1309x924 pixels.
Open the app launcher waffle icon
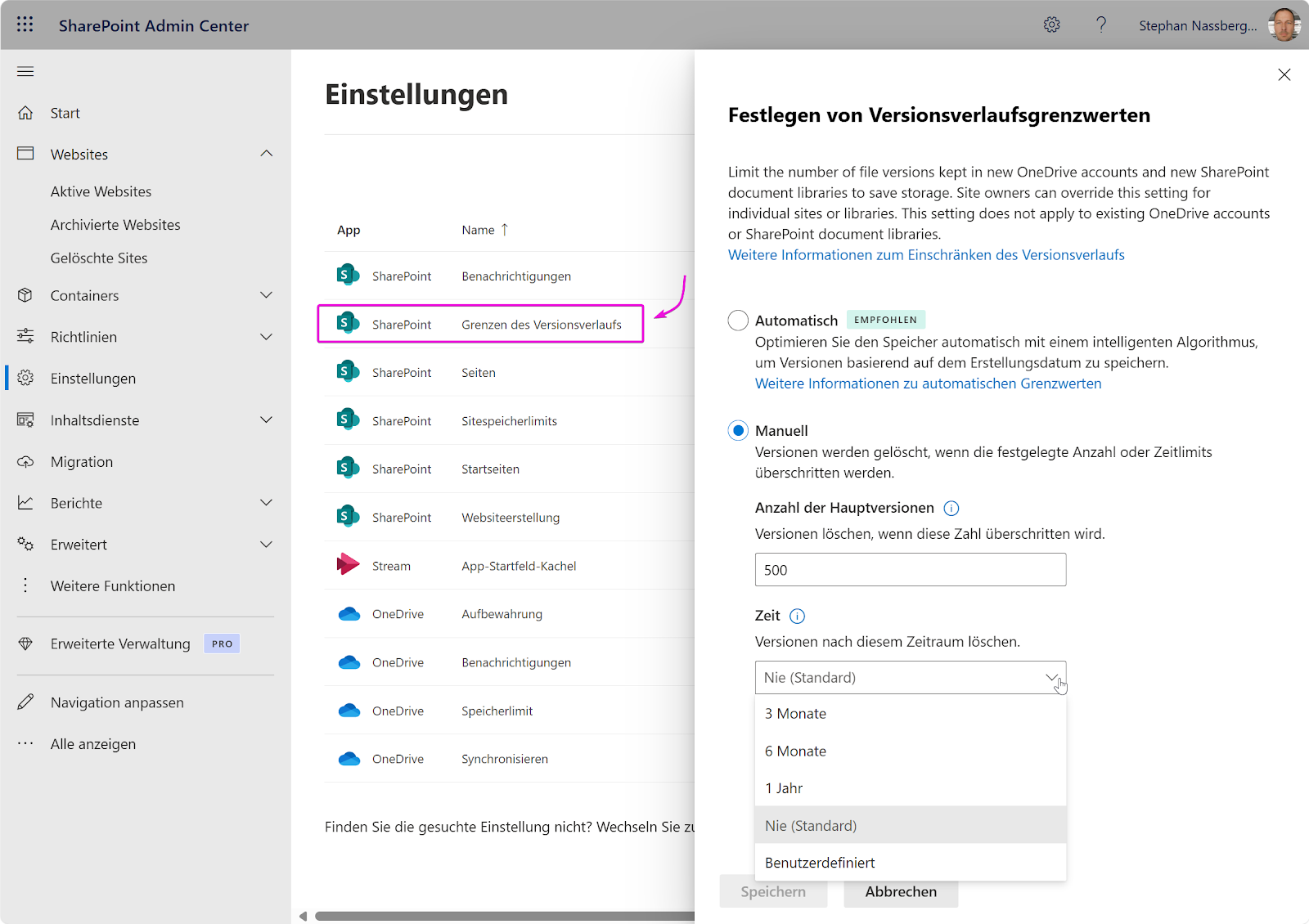coord(25,25)
